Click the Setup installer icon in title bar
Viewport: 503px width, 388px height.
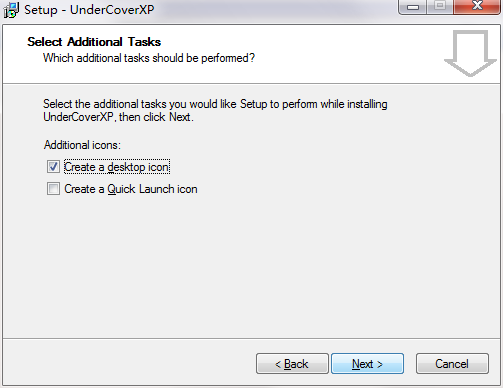11,10
